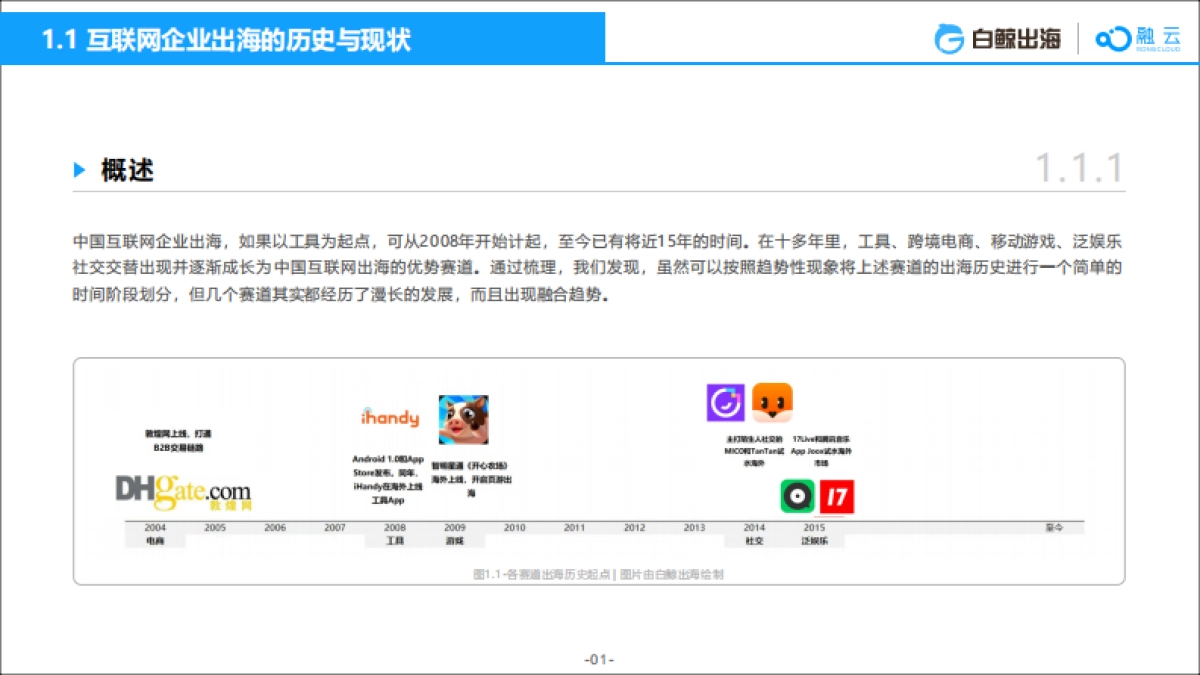Click the -01- page number at bottom
1200x675 pixels.
[600, 658]
